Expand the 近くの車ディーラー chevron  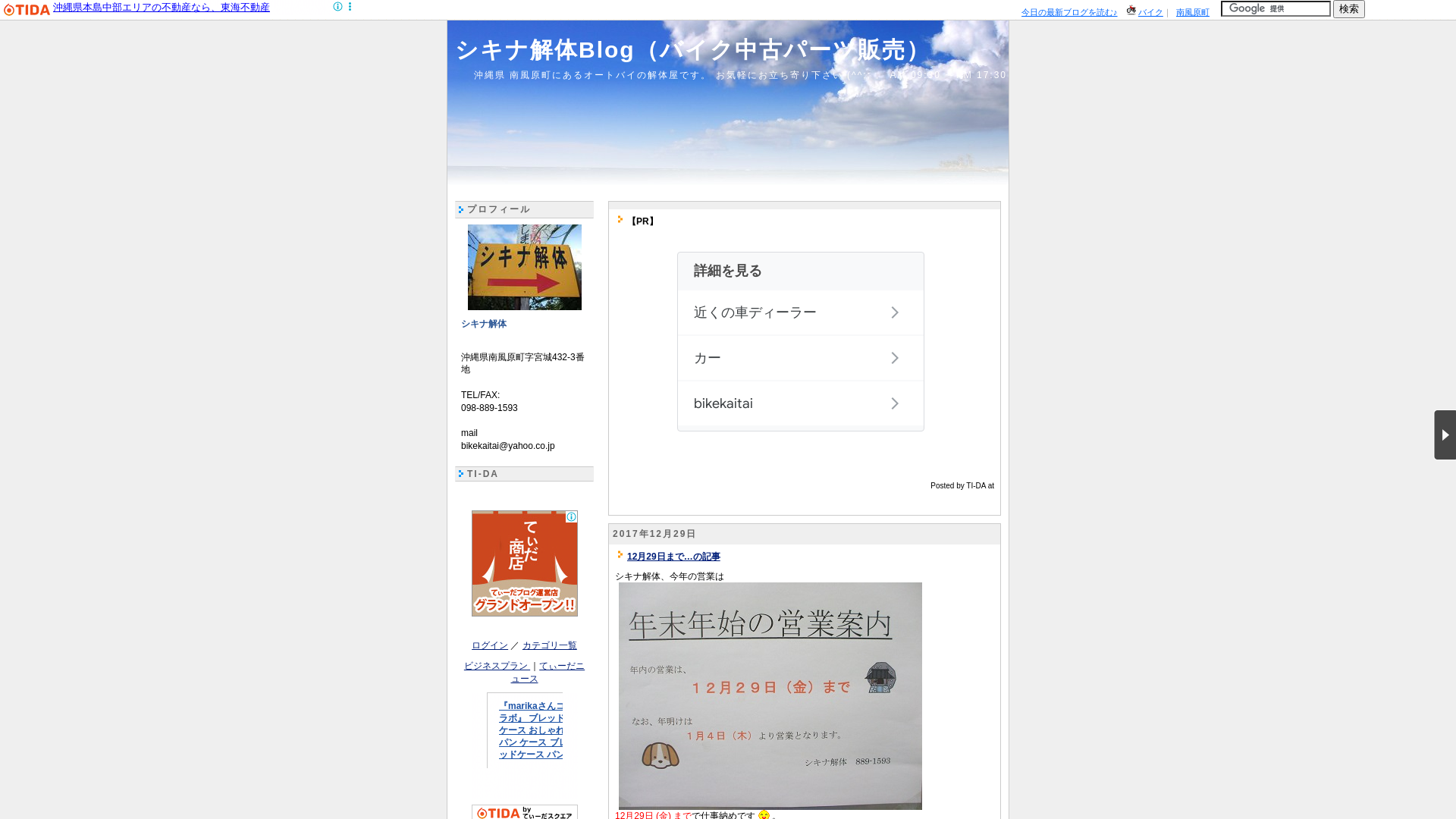coord(895,312)
